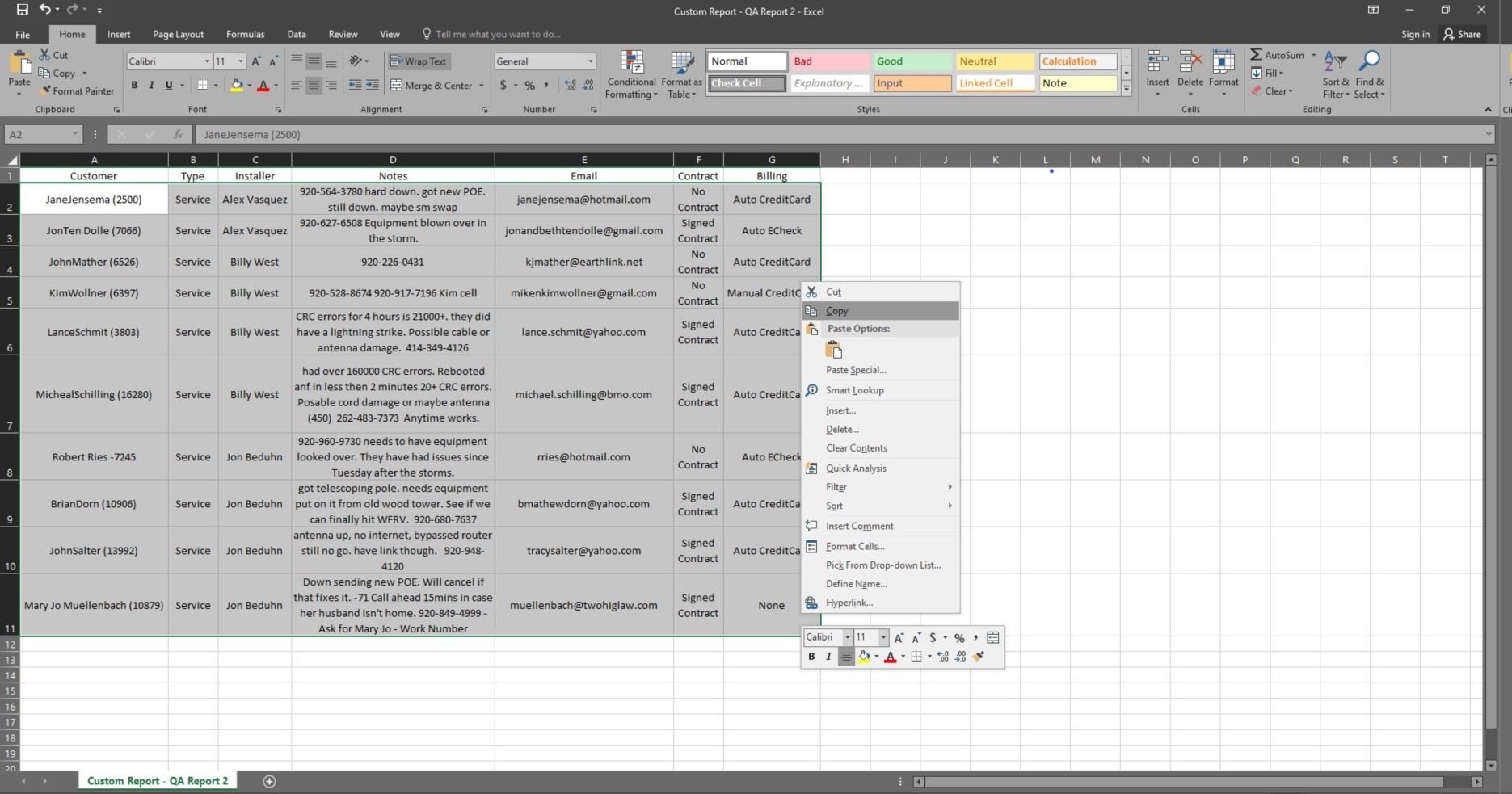Viewport: 1512px width, 794px height.
Task: Open the Number Format dropdown showing General
Action: (x=591, y=61)
